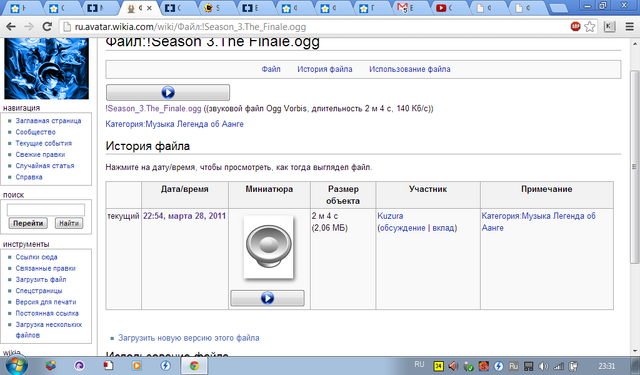
Task: Click the network signal tray icon
Action: (x=558, y=366)
